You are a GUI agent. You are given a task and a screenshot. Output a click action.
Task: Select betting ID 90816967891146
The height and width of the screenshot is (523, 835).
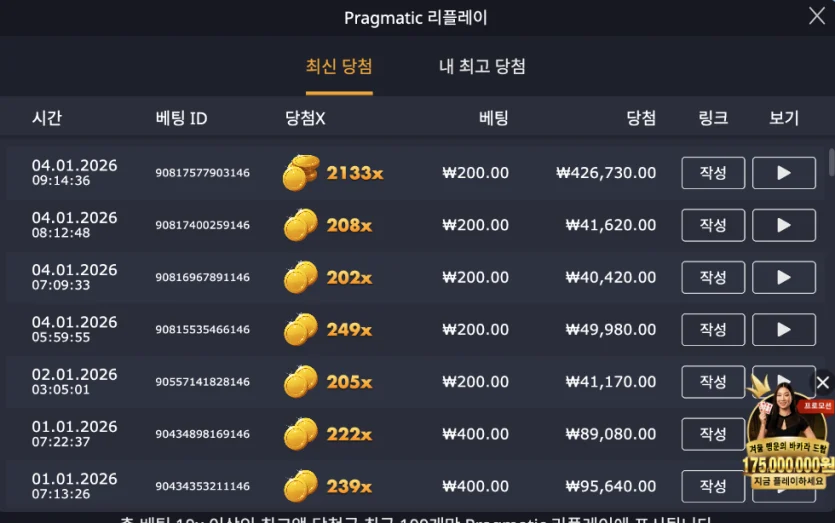pos(202,277)
